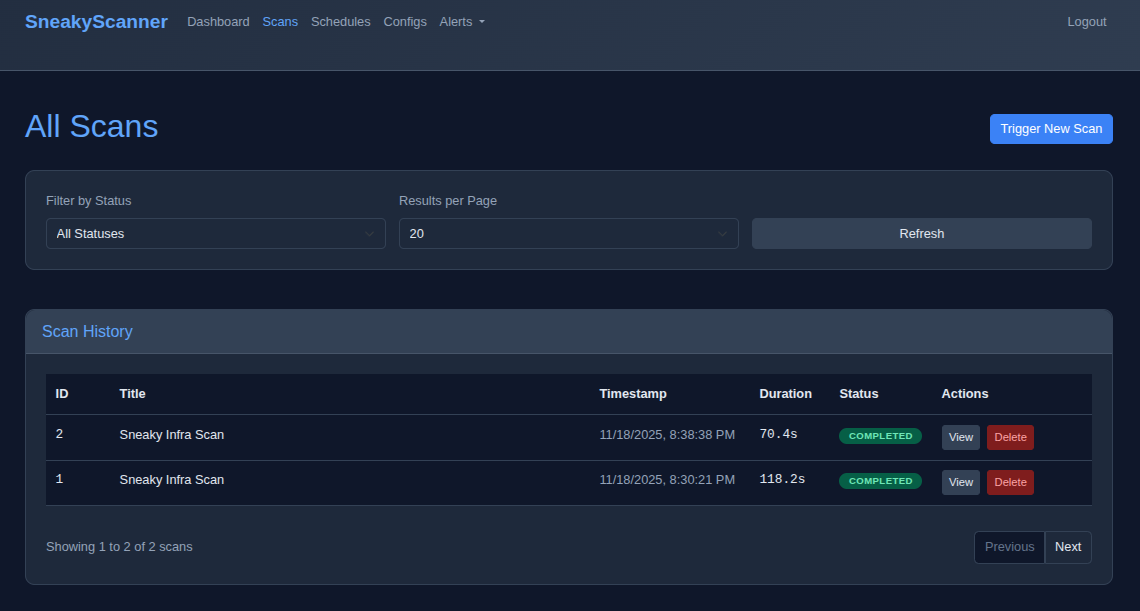
Task: Log out using the Logout link
Action: [1086, 22]
